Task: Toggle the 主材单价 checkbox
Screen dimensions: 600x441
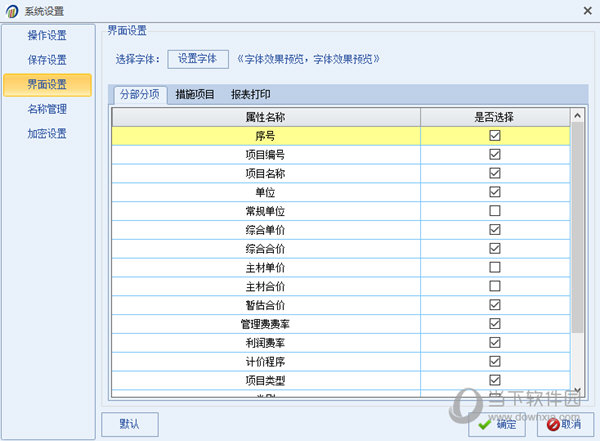Action: tap(494, 267)
